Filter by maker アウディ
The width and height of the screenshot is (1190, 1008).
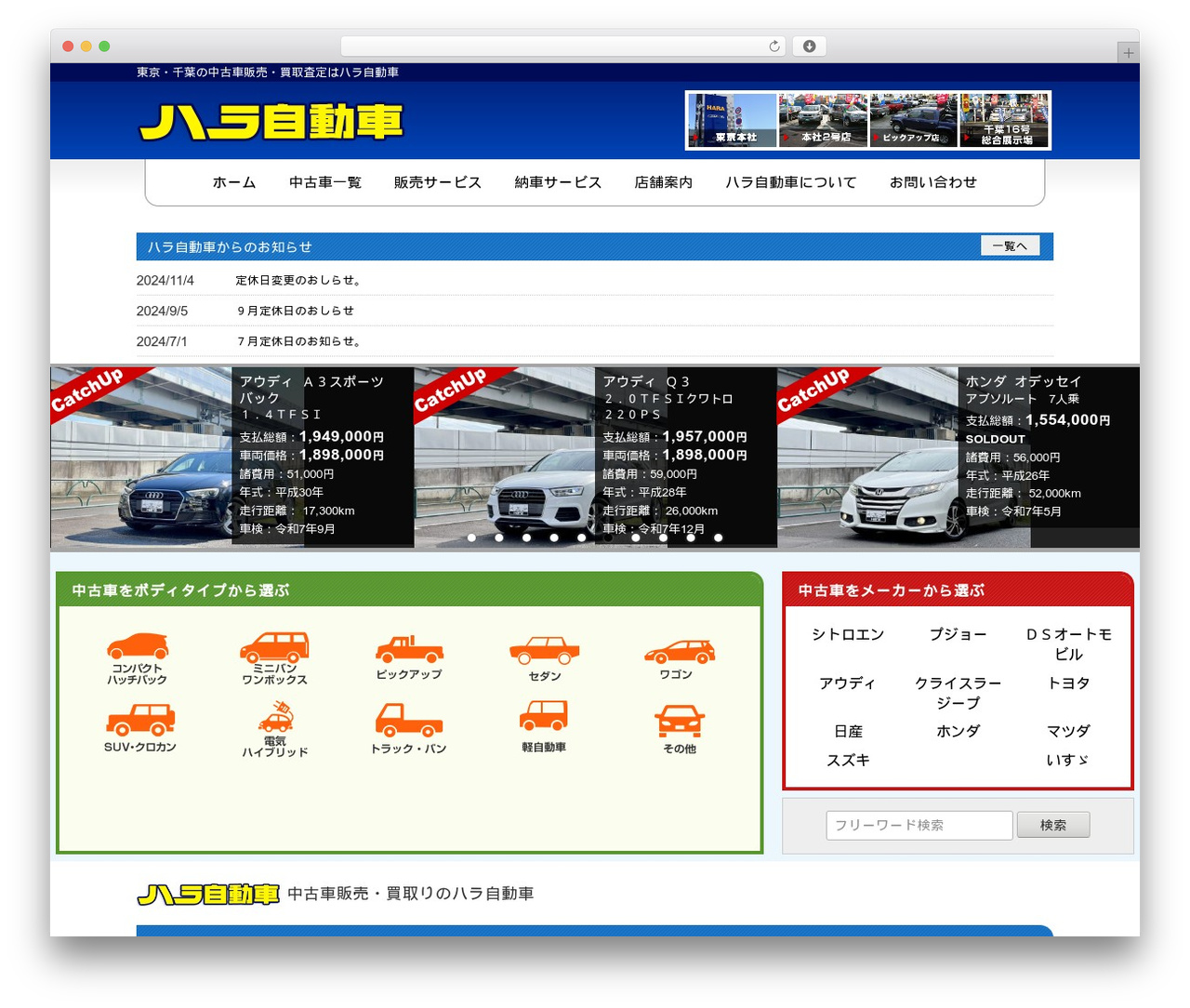pyautogui.click(x=848, y=683)
